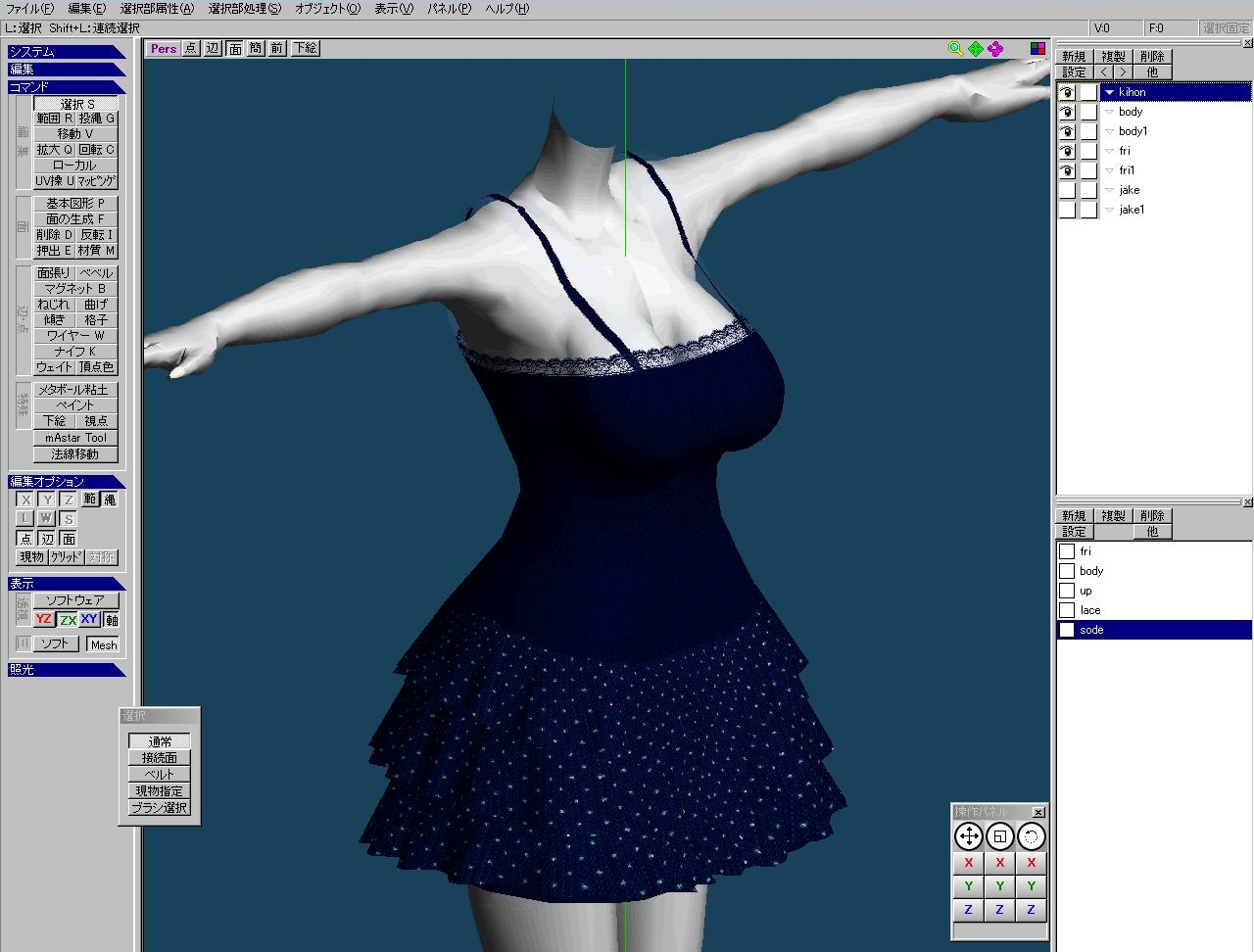Image resolution: width=1254 pixels, height=952 pixels.
Task: Select the rotate circle icon in 操作パネル
Action: click(1031, 836)
